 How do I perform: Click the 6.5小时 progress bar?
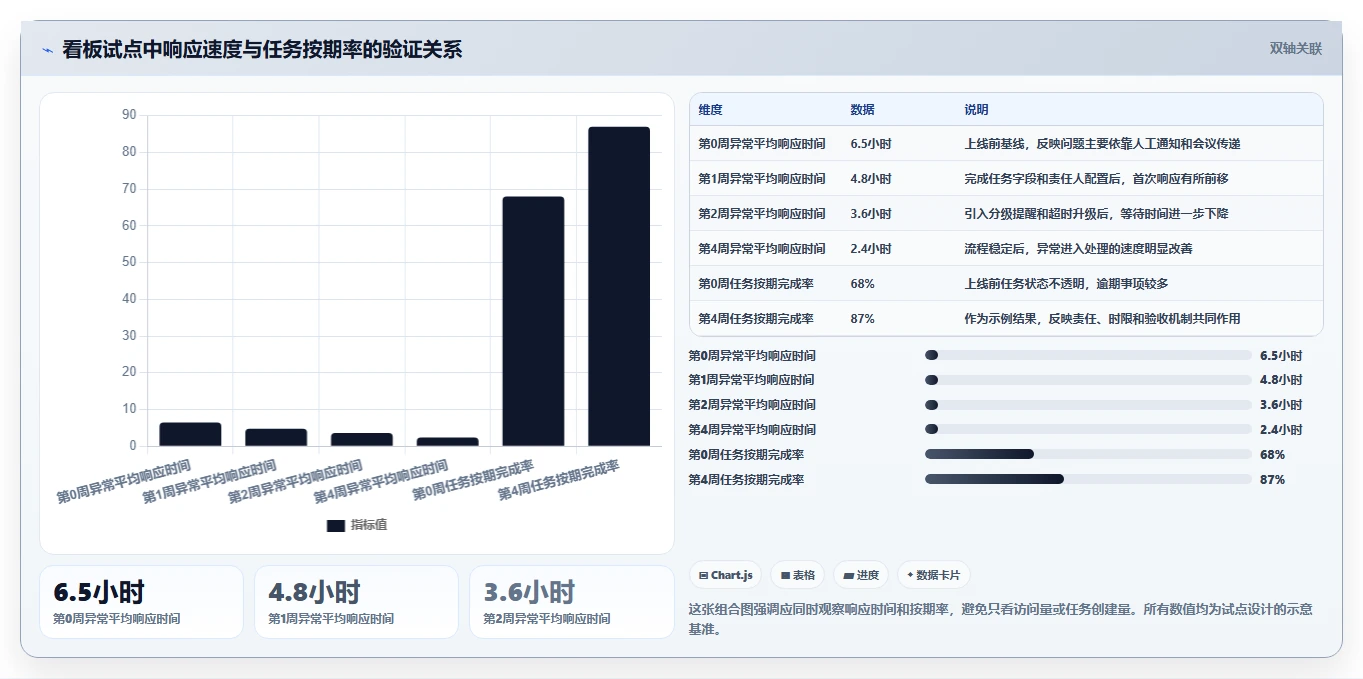(1088, 355)
